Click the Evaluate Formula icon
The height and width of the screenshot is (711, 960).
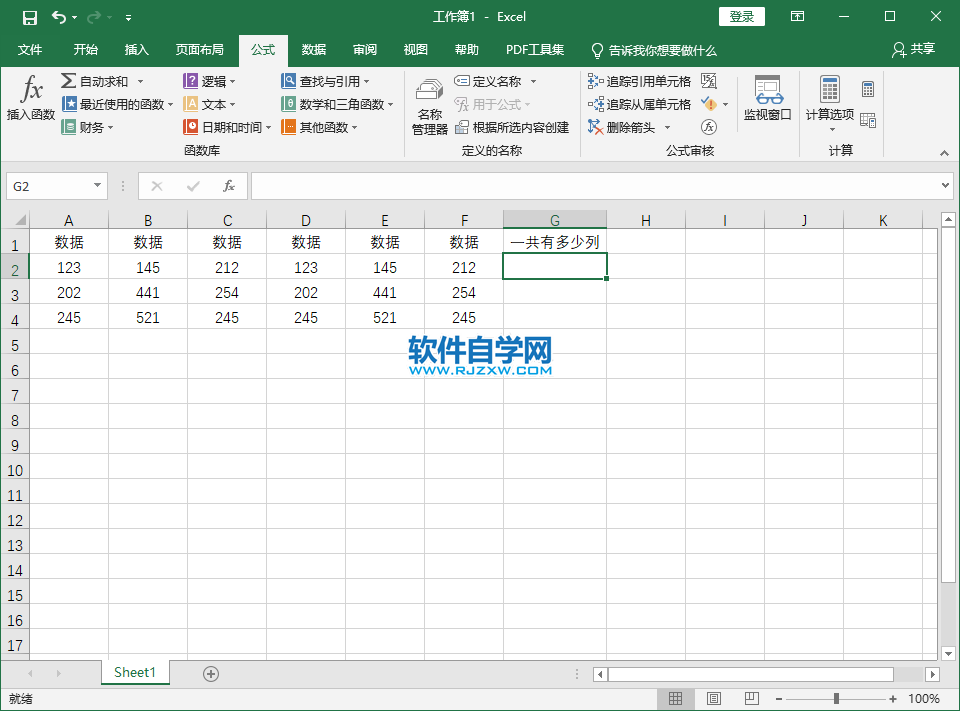(x=709, y=127)
